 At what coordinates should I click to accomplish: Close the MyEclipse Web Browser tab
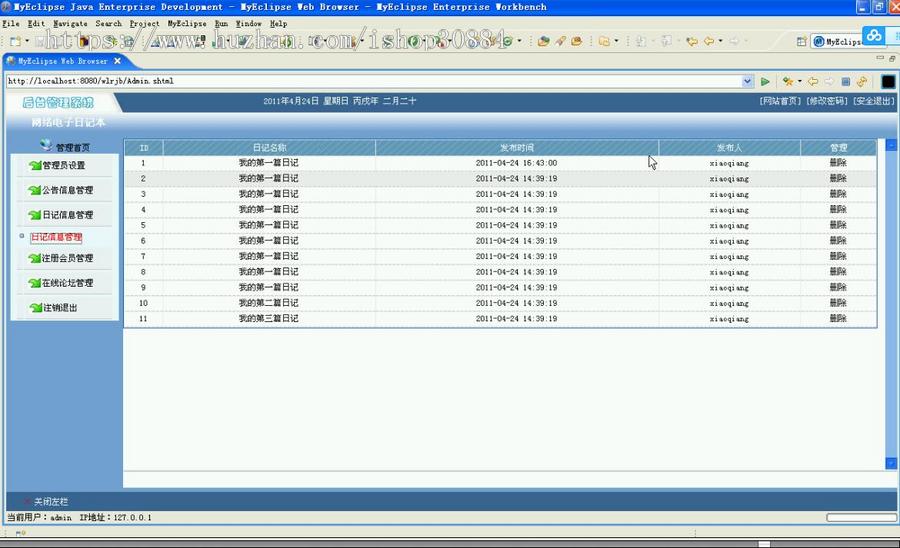click(x=117, y=61)
